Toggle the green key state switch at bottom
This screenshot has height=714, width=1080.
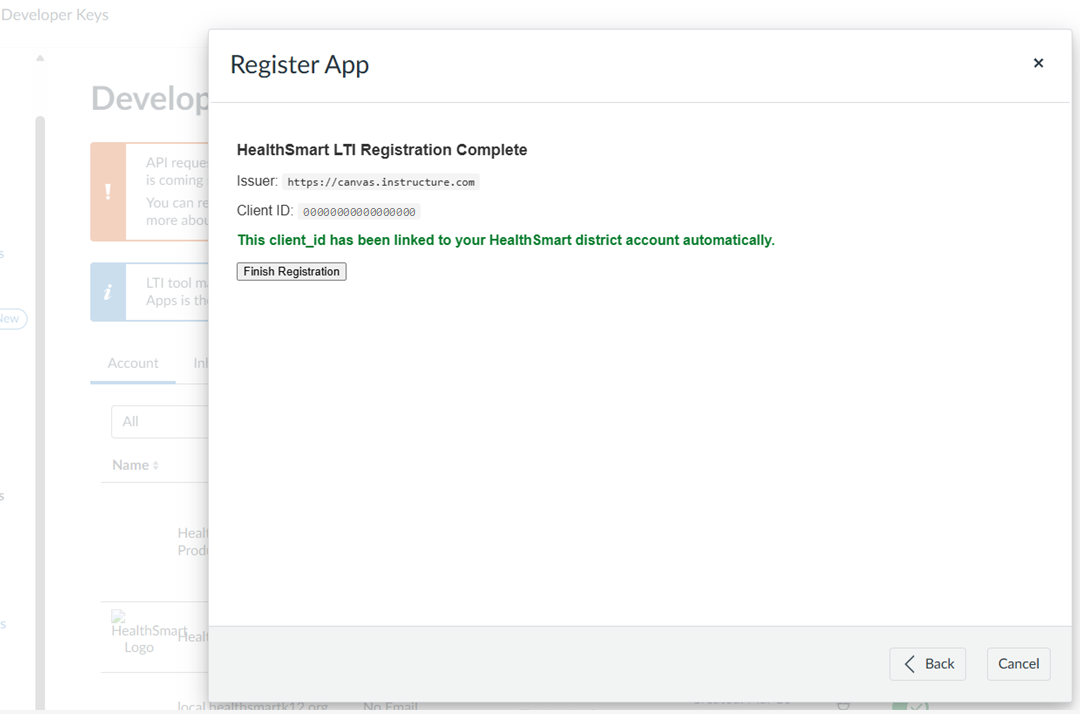pyautogui.click(x=911, y=706)
